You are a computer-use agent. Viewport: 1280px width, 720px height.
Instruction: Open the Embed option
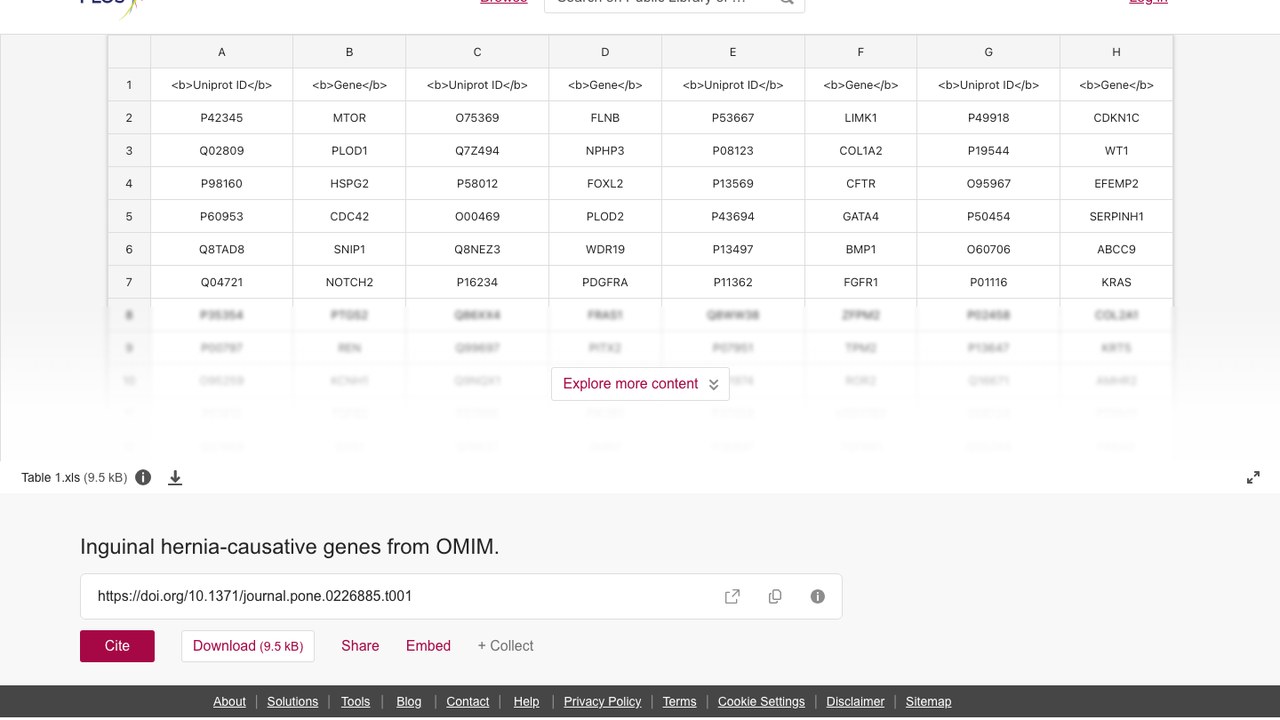coord(428,646)
